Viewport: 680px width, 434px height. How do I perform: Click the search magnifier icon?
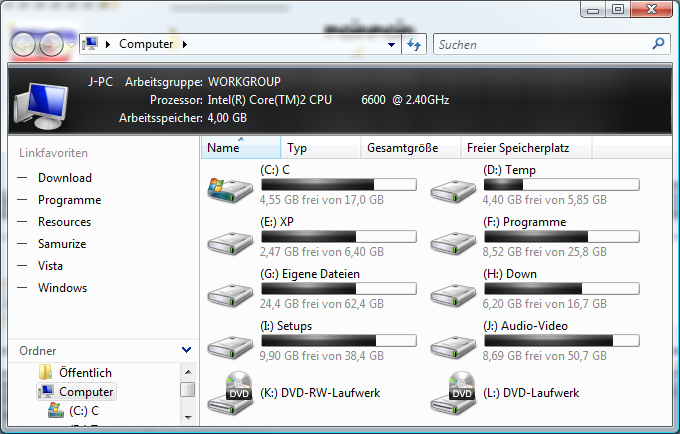[x=658, y=43]
